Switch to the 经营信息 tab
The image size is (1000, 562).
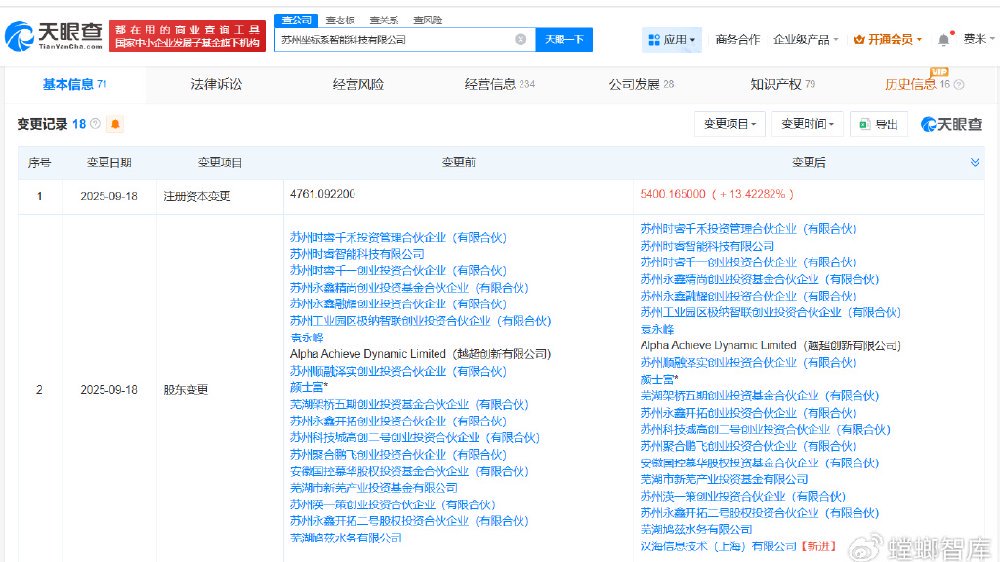click(499, 84)
